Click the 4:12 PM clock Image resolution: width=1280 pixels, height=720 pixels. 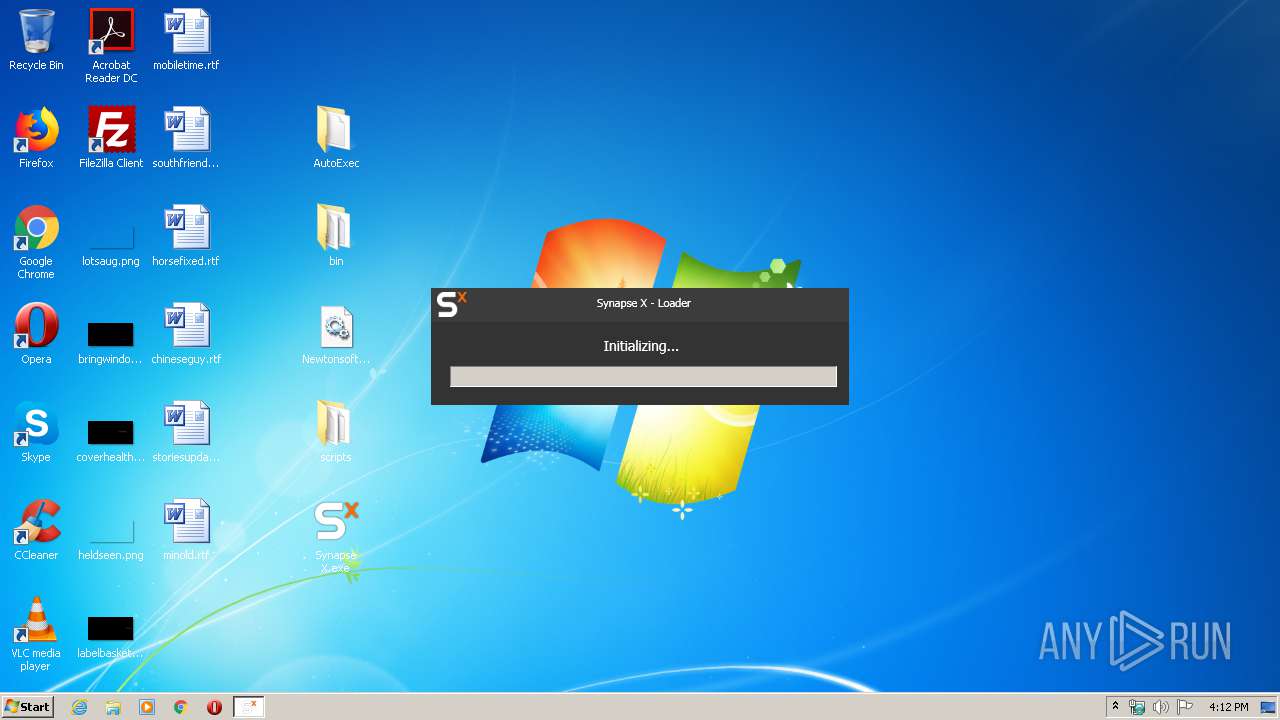coord(1228,707)
